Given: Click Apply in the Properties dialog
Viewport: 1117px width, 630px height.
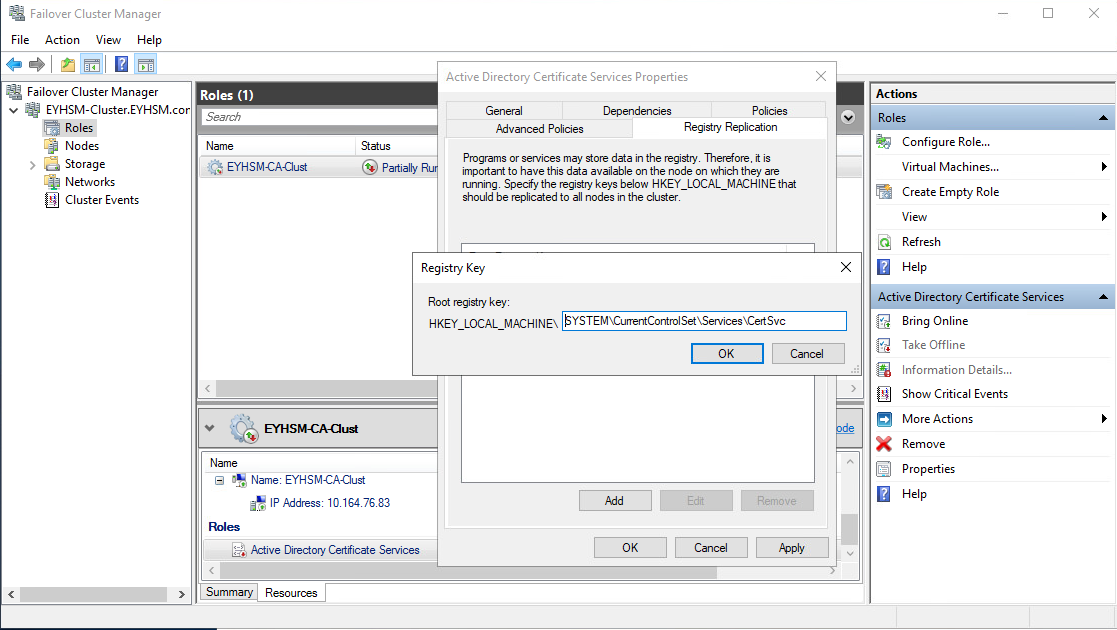Looking at the screenshot, I should pos(792,547).
